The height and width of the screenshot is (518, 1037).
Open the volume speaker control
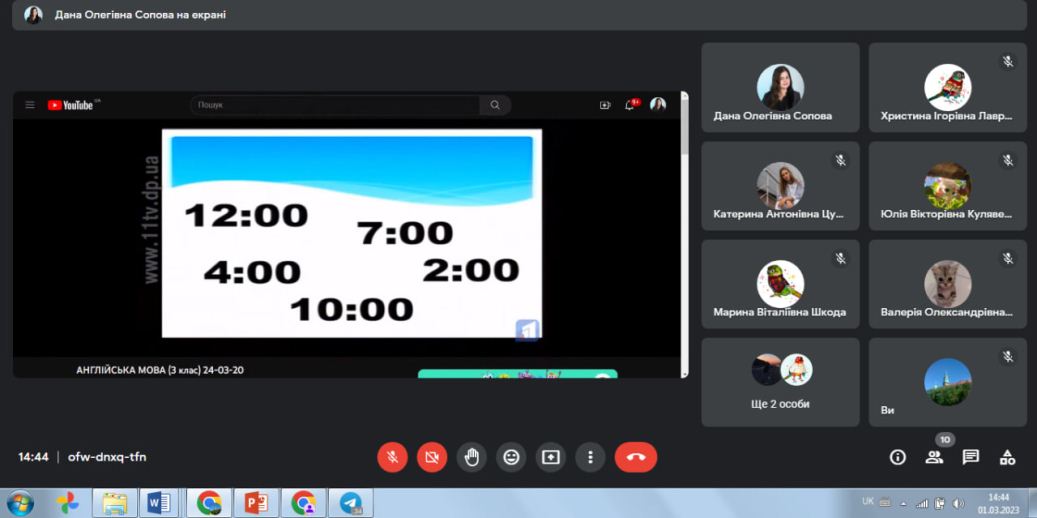959,503
